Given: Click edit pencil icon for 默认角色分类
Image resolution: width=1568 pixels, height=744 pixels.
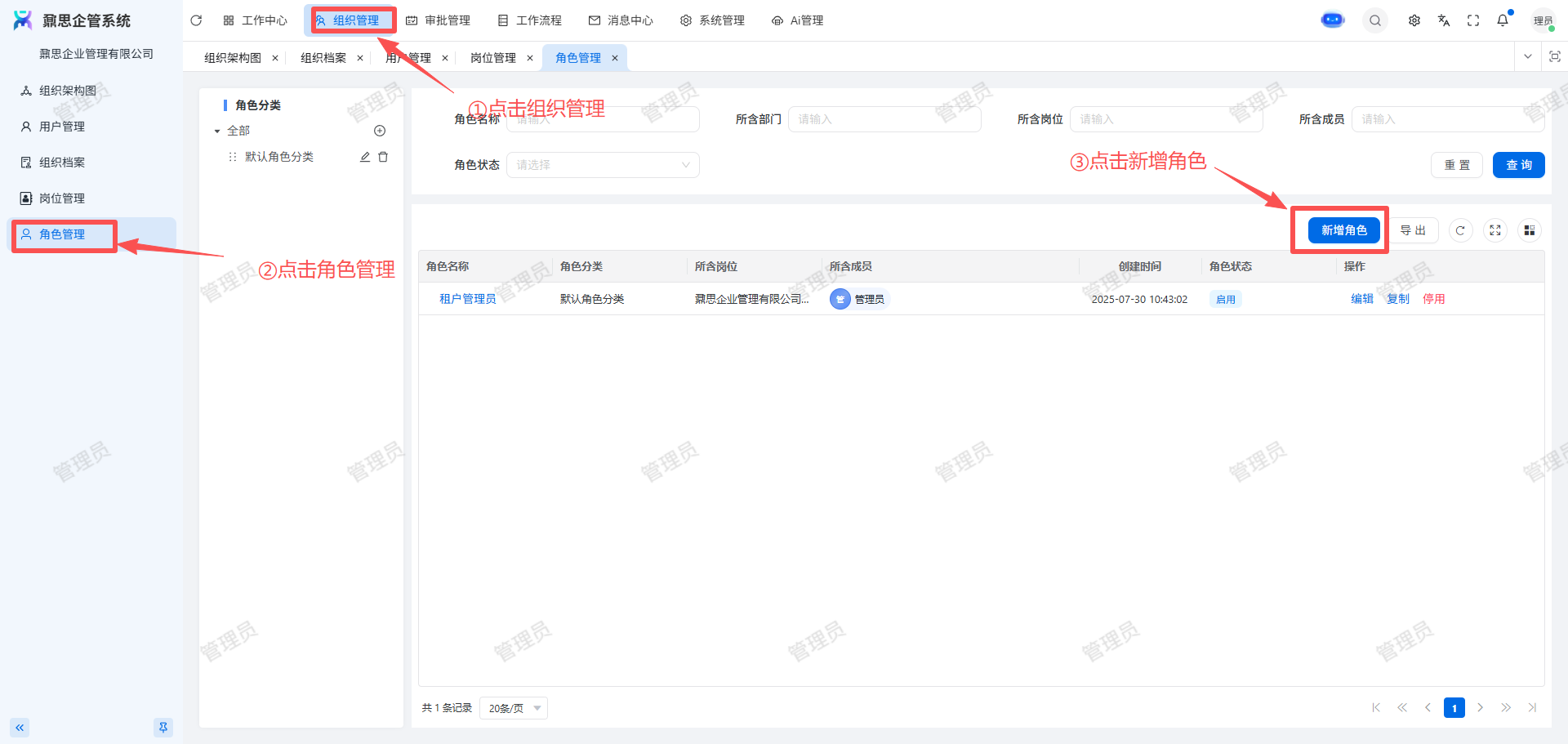Looking at the screenshot, I should [365, 157].
